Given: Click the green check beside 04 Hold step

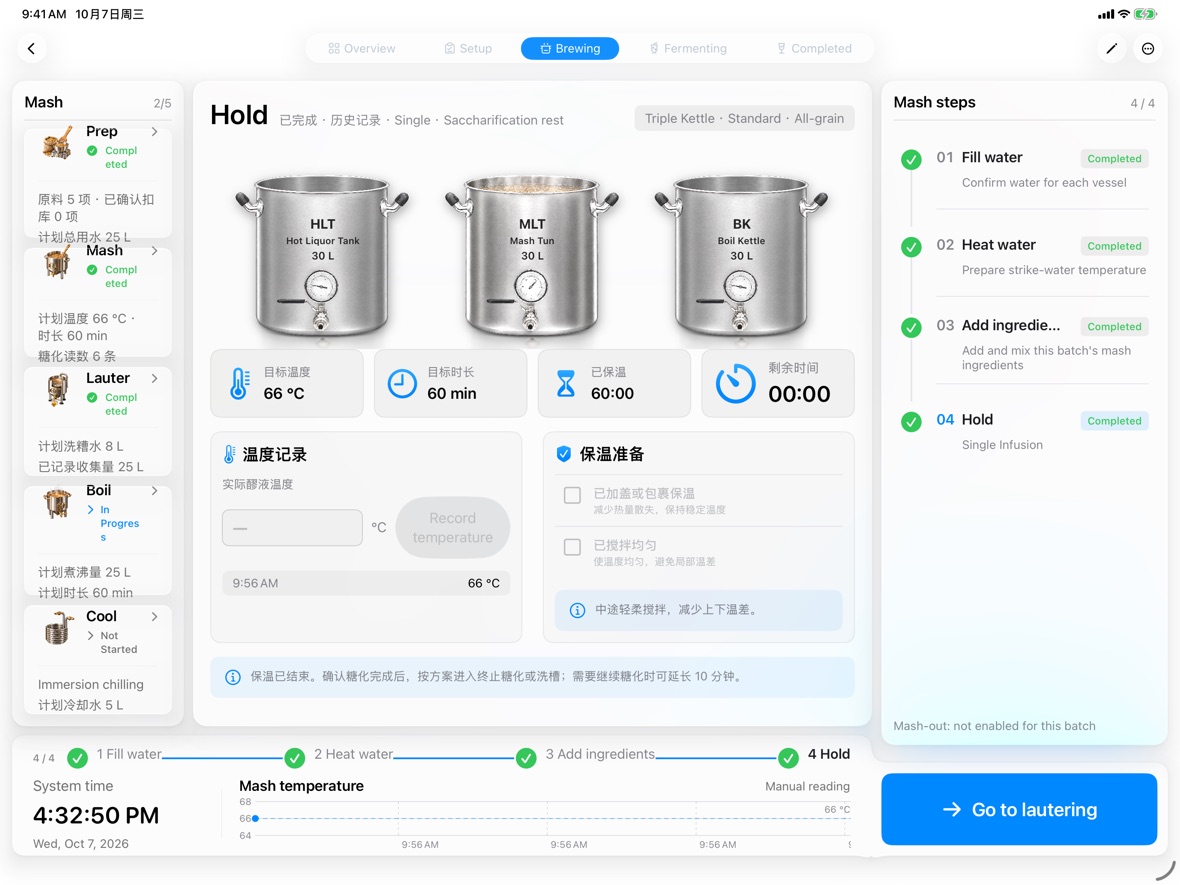Looking at the screenshot, I should tap(911, 421).
